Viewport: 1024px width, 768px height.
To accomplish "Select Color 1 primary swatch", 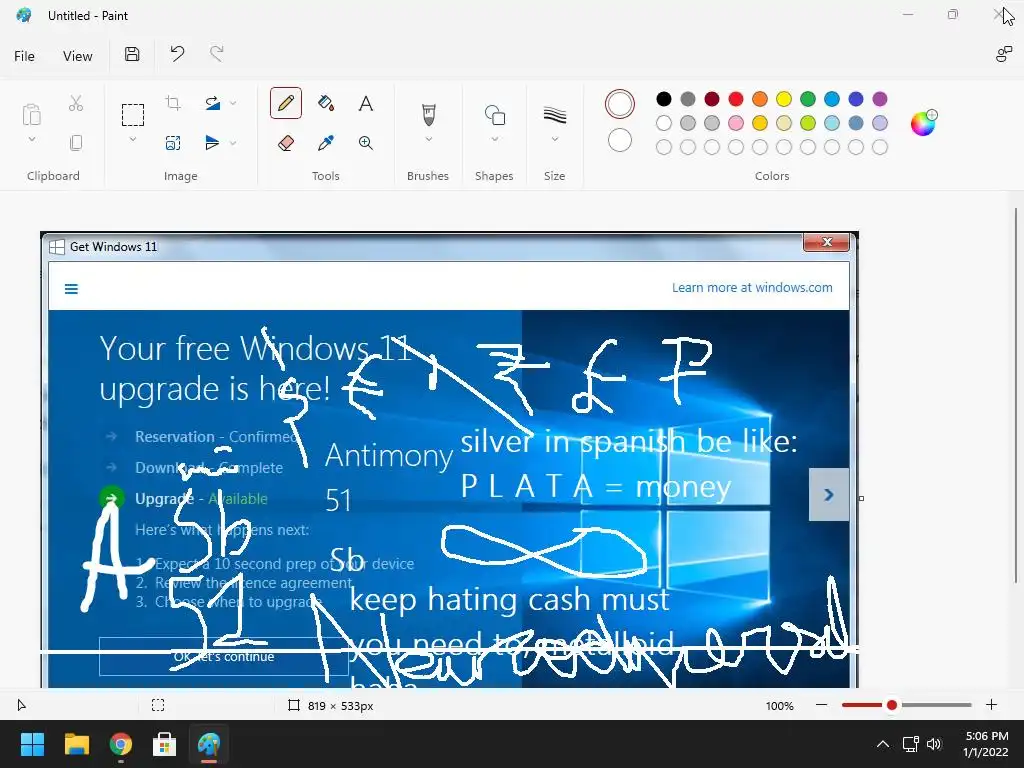I will pos(620,104).
